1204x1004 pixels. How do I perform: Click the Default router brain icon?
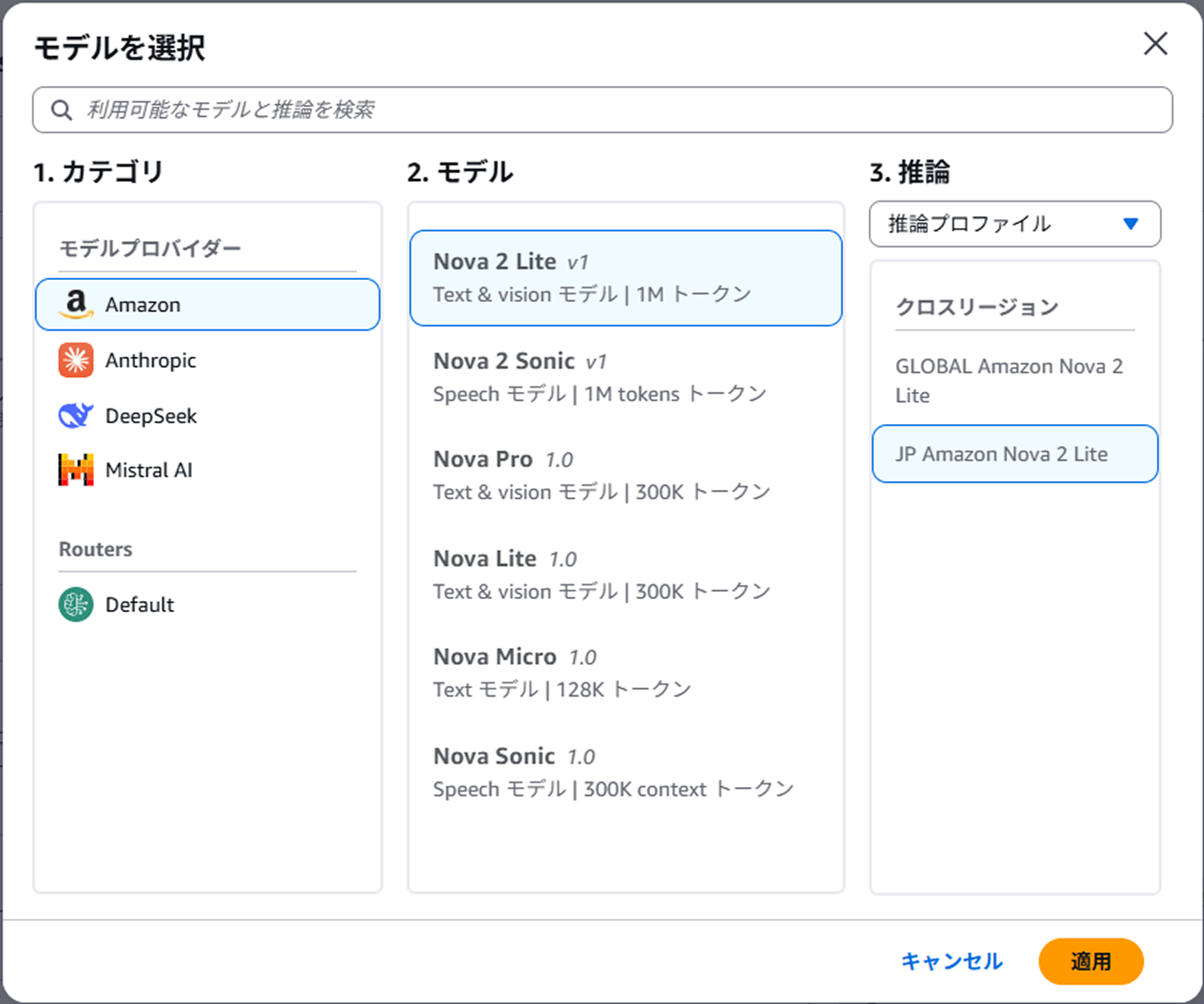click(76, 605)
